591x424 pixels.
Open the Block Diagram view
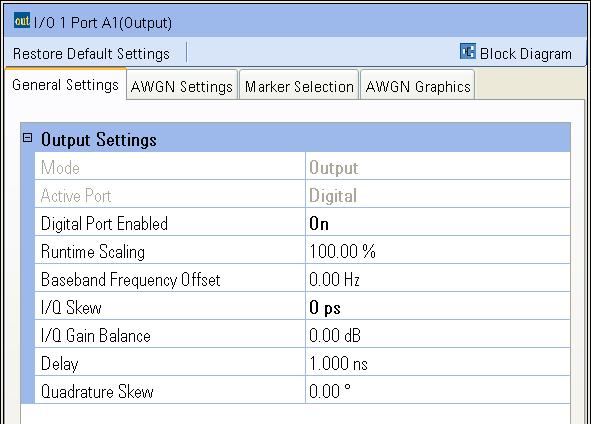click(x=526, y=54)
